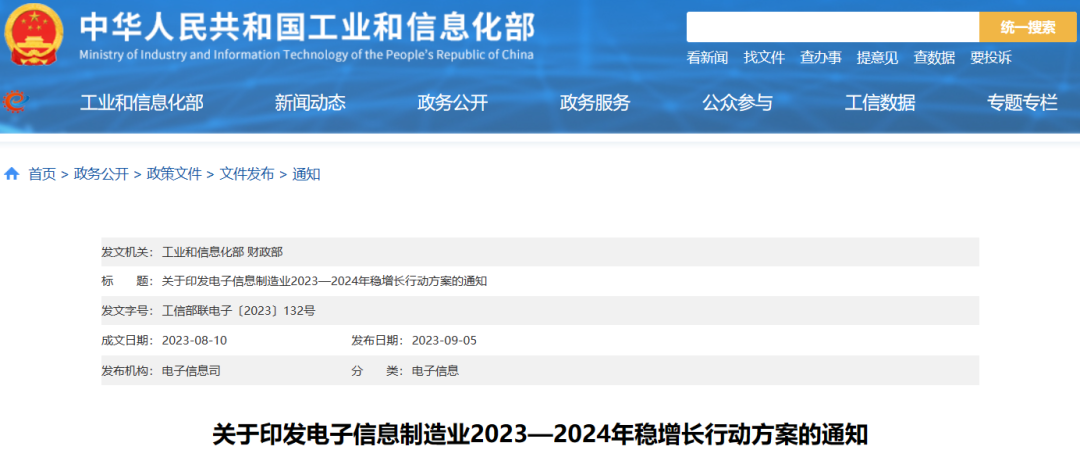
Task: Open the 工业和信息化部 navigation menu
Action: 142,103
